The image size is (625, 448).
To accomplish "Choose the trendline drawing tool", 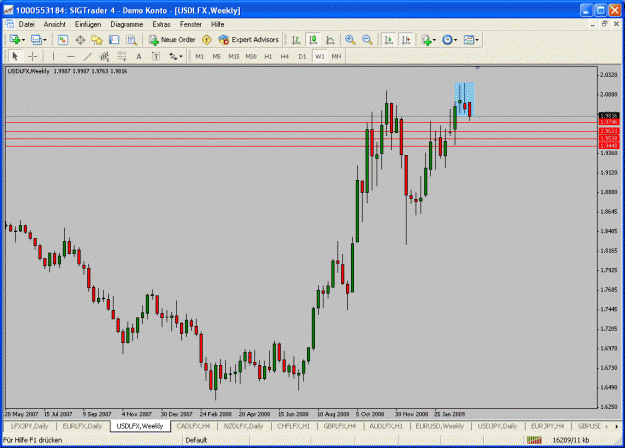I will 88,57.
